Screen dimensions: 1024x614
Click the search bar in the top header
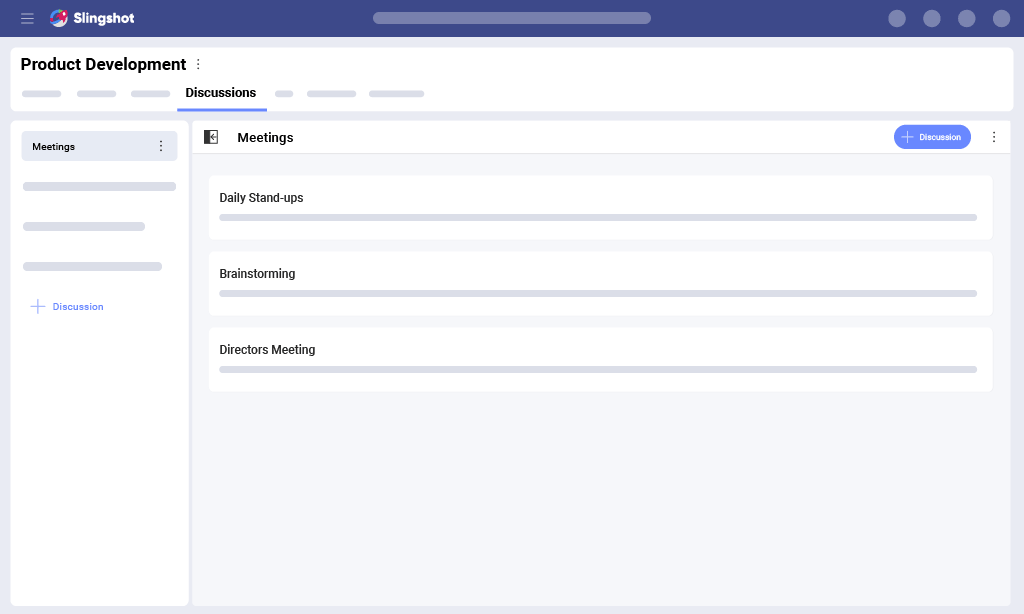point(511,18)
